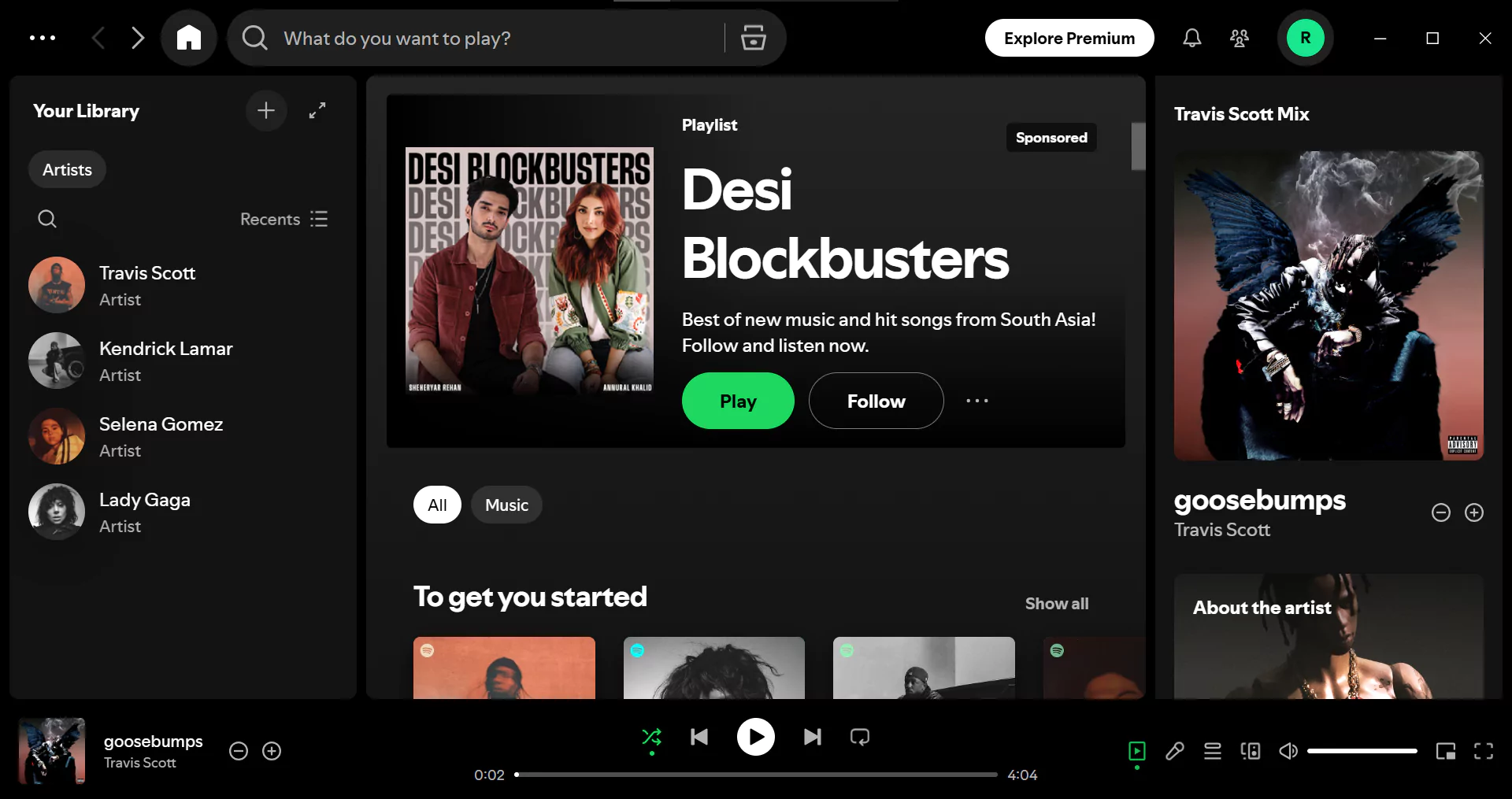Toggle the Now Playing view

pyautogui.click(x=1137, y=751)
